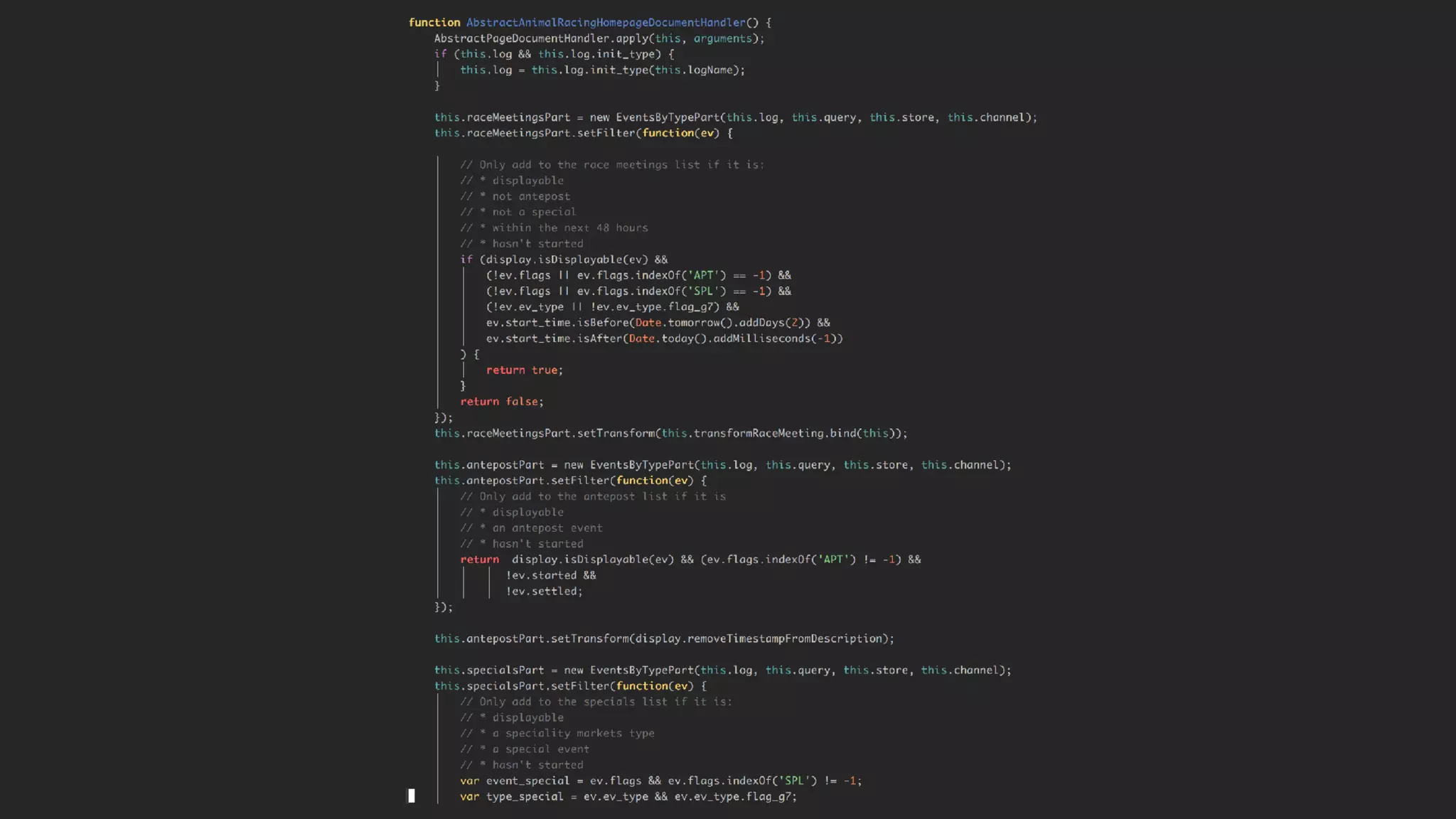
Task: Click the 'SPL' string compared with == -1
Action: (703, 291)
